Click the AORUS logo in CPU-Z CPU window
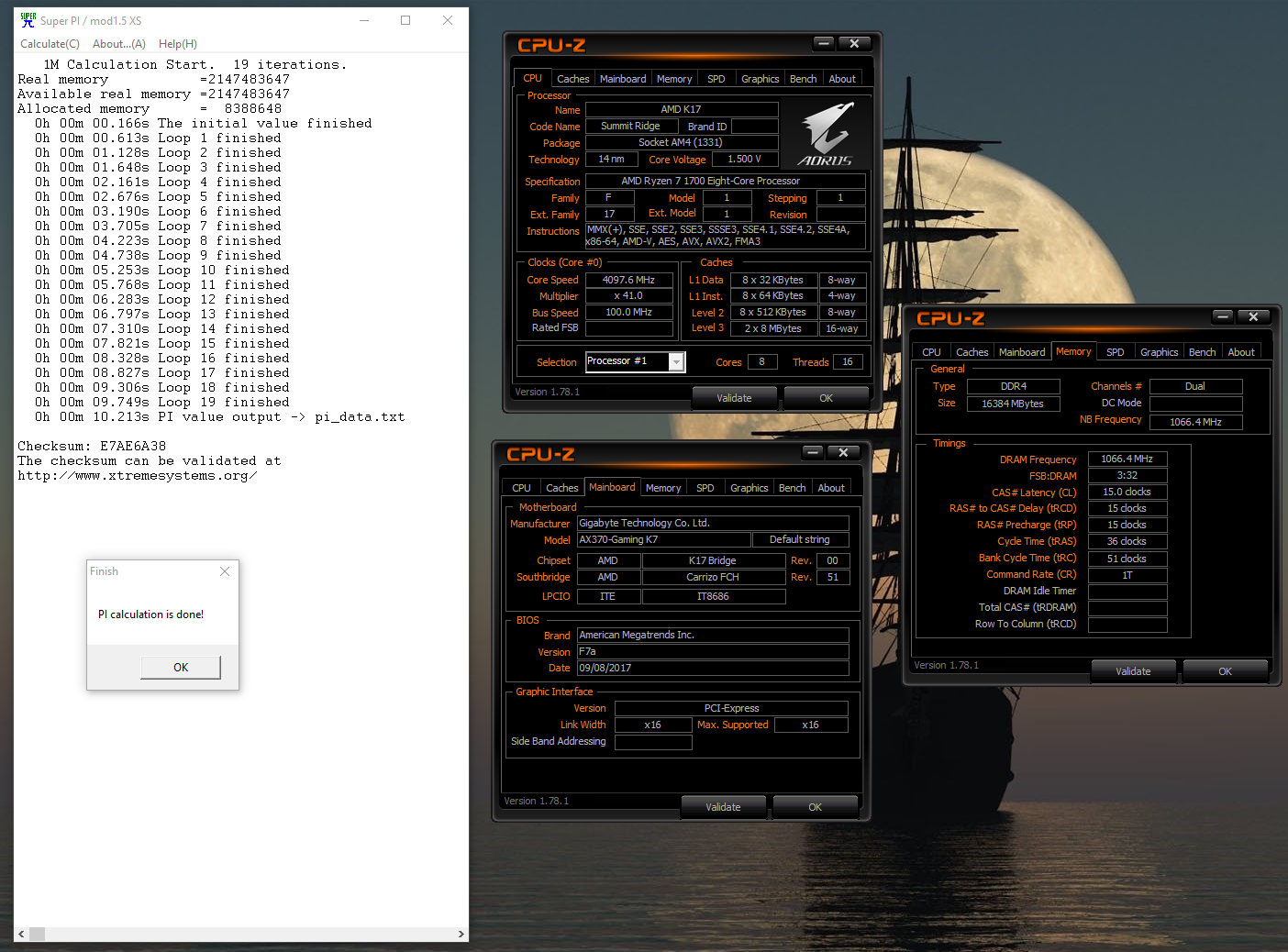This screenshot has width=1288, height=952. (x=827, y=134)
